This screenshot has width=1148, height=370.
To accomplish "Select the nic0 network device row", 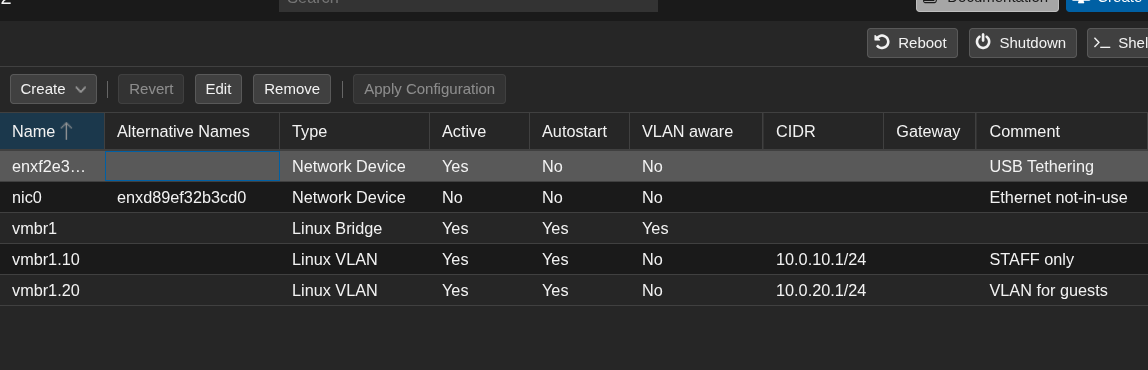I will point(574,197).
